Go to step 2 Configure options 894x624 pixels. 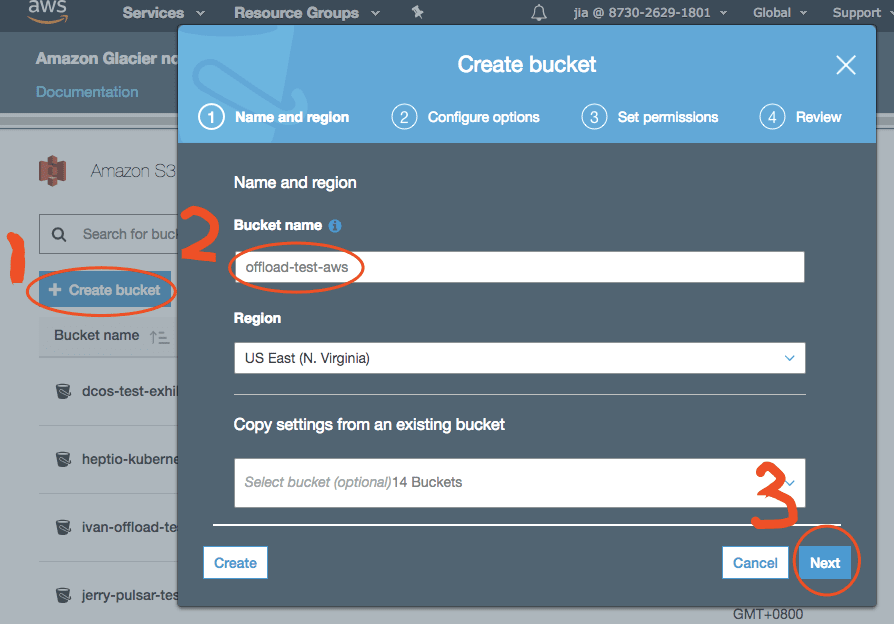tap(465, 117)
